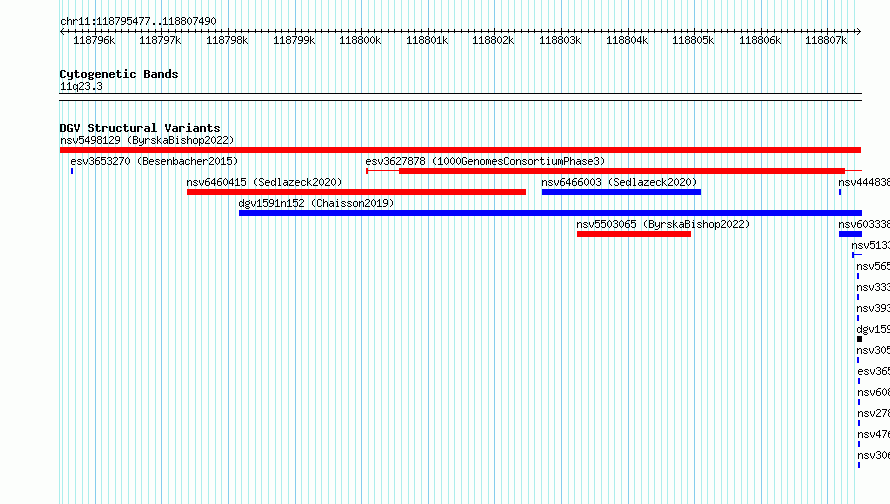Click the 118806k ruler position

point(759,40)
